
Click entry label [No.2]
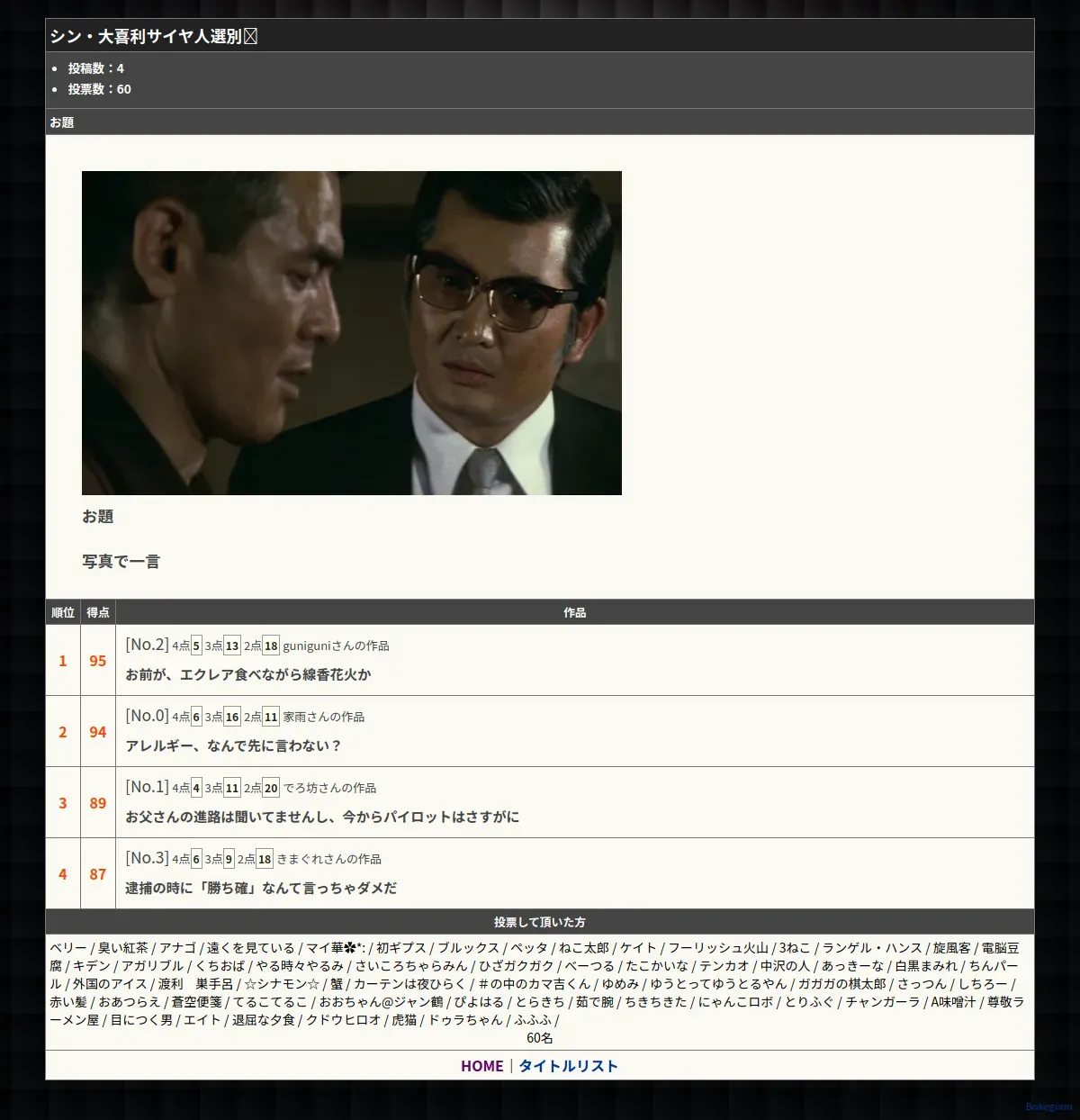click(x=147, y=645)
